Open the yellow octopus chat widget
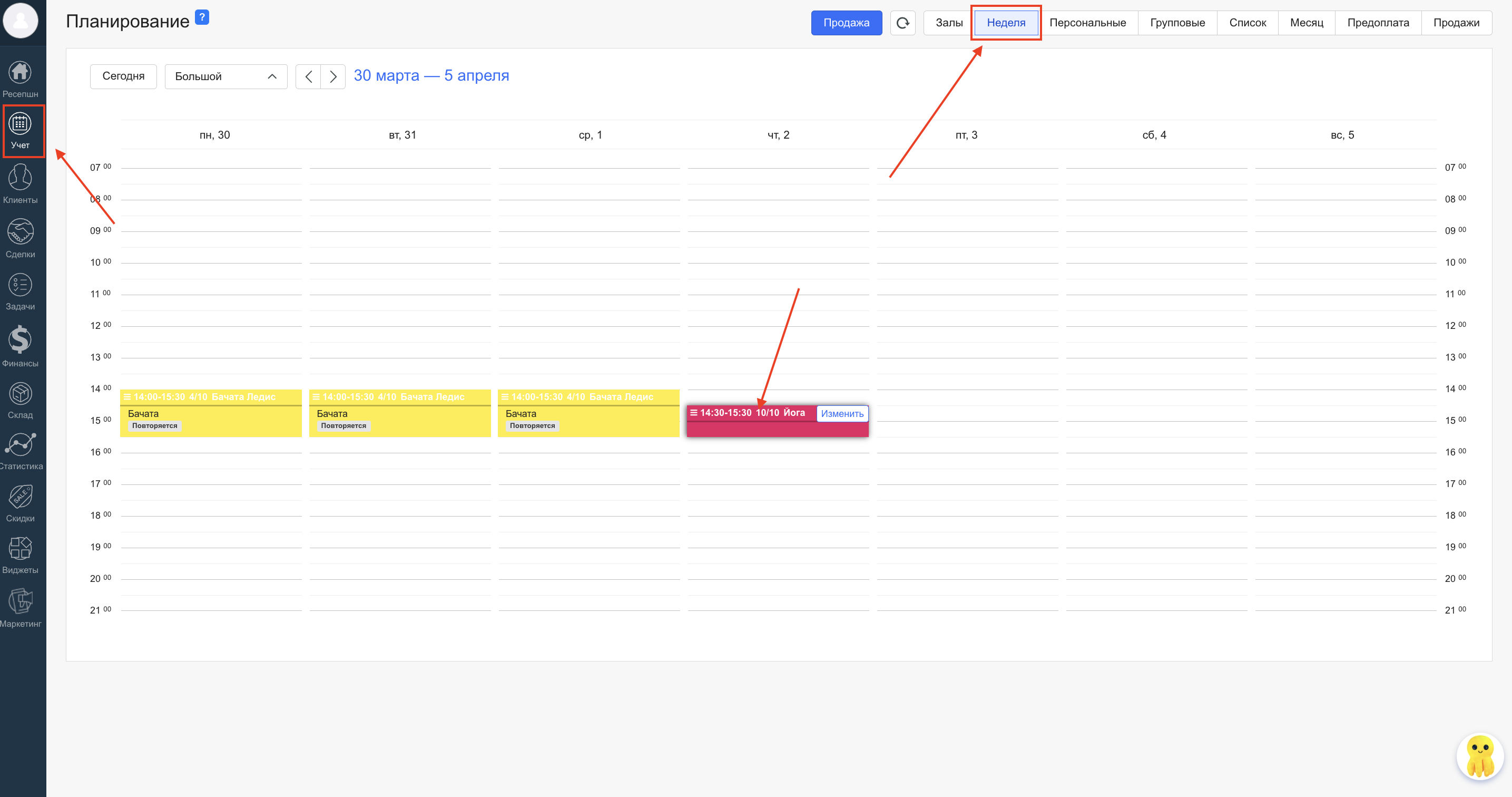 point(1479,757)
